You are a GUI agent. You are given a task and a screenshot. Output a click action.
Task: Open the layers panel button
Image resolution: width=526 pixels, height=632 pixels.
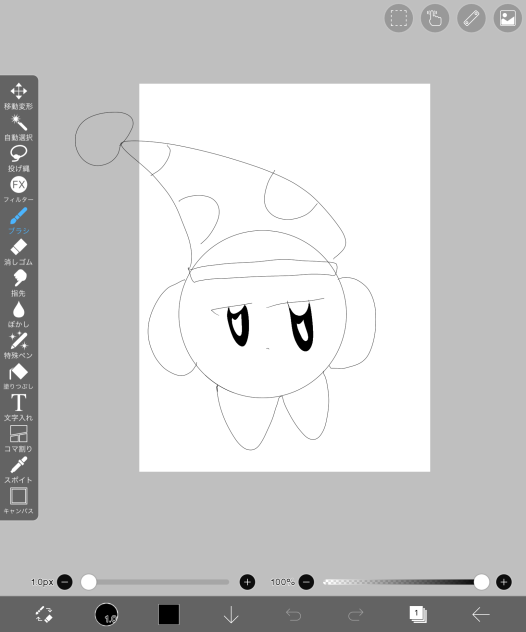(418, 614)
